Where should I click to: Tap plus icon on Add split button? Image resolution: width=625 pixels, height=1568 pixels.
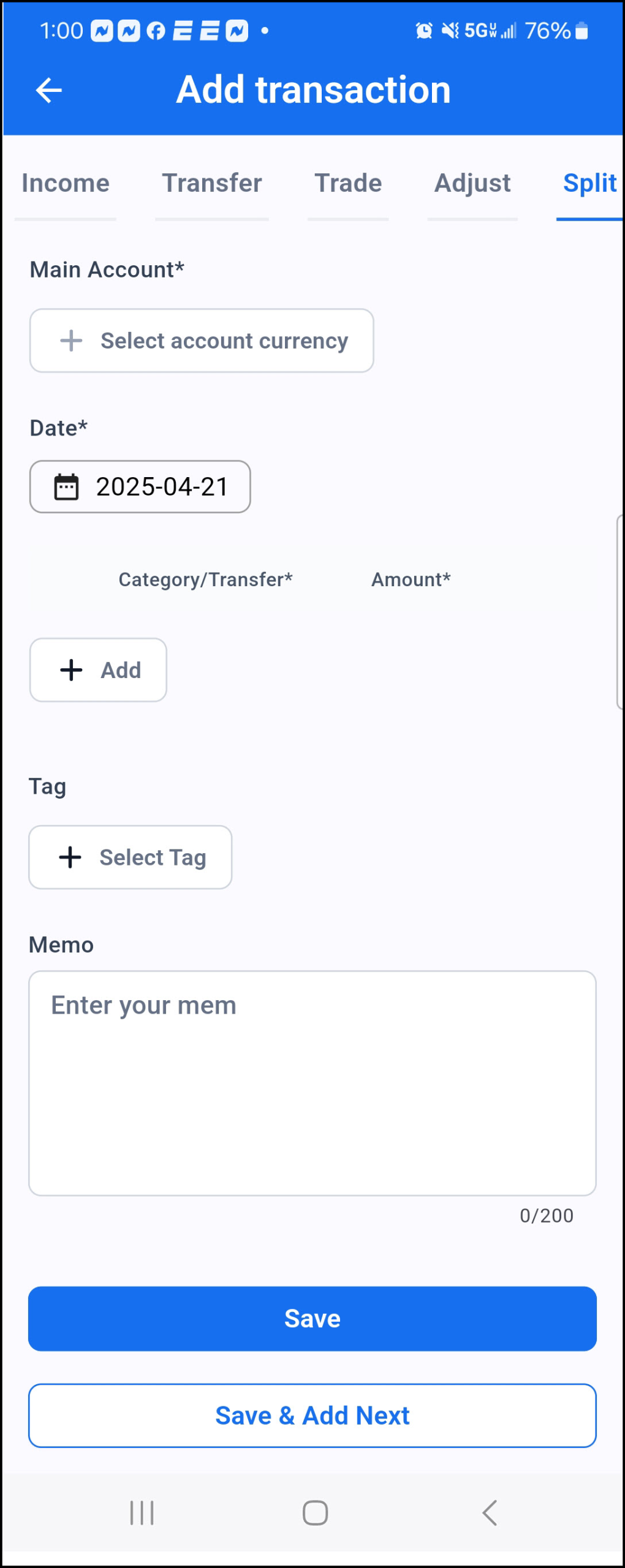click(x=71, y=670)
